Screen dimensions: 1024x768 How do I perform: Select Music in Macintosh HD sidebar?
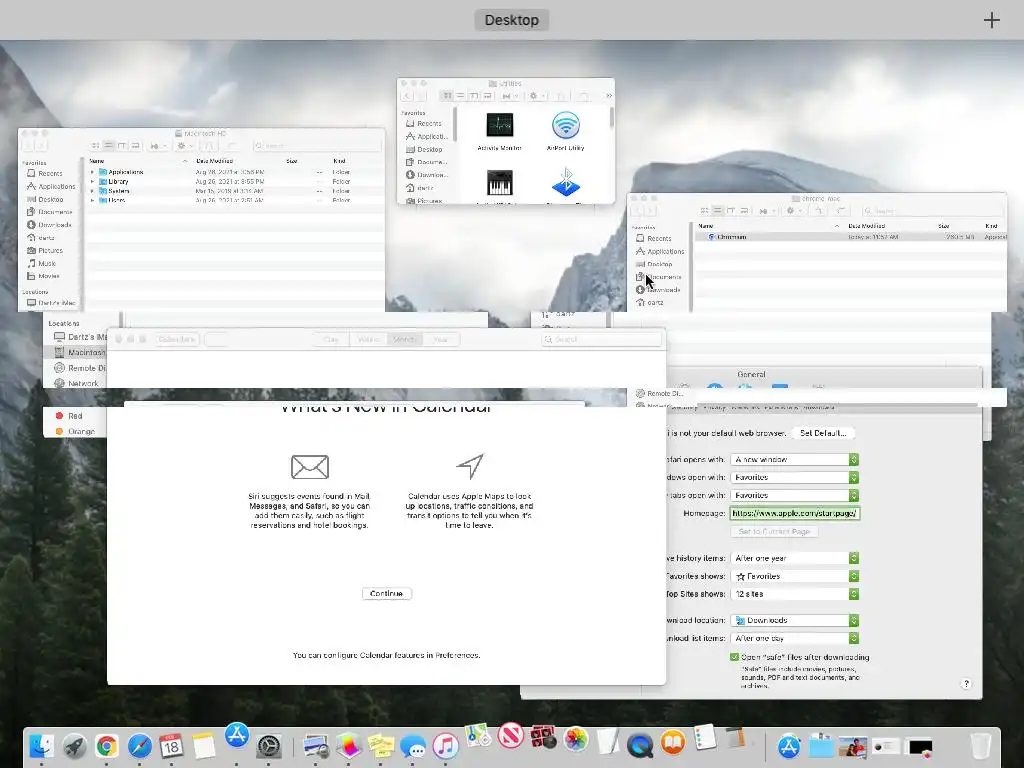(42, 264)
